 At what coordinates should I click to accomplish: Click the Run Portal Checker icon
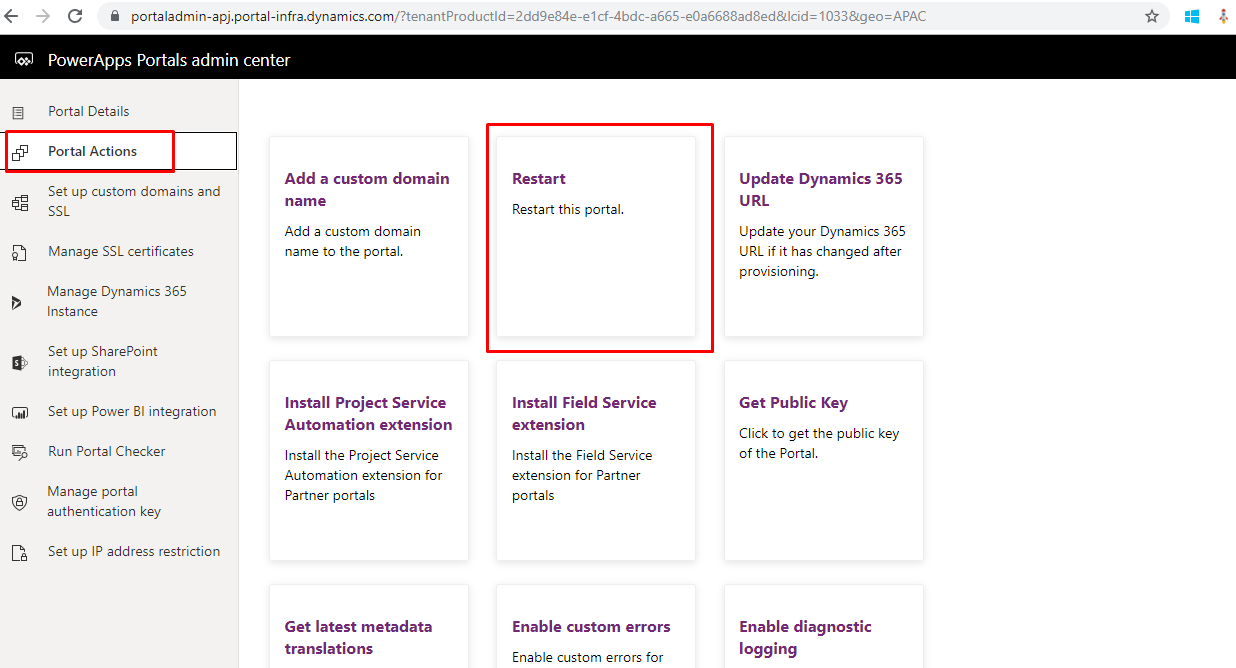click(19, 452)
